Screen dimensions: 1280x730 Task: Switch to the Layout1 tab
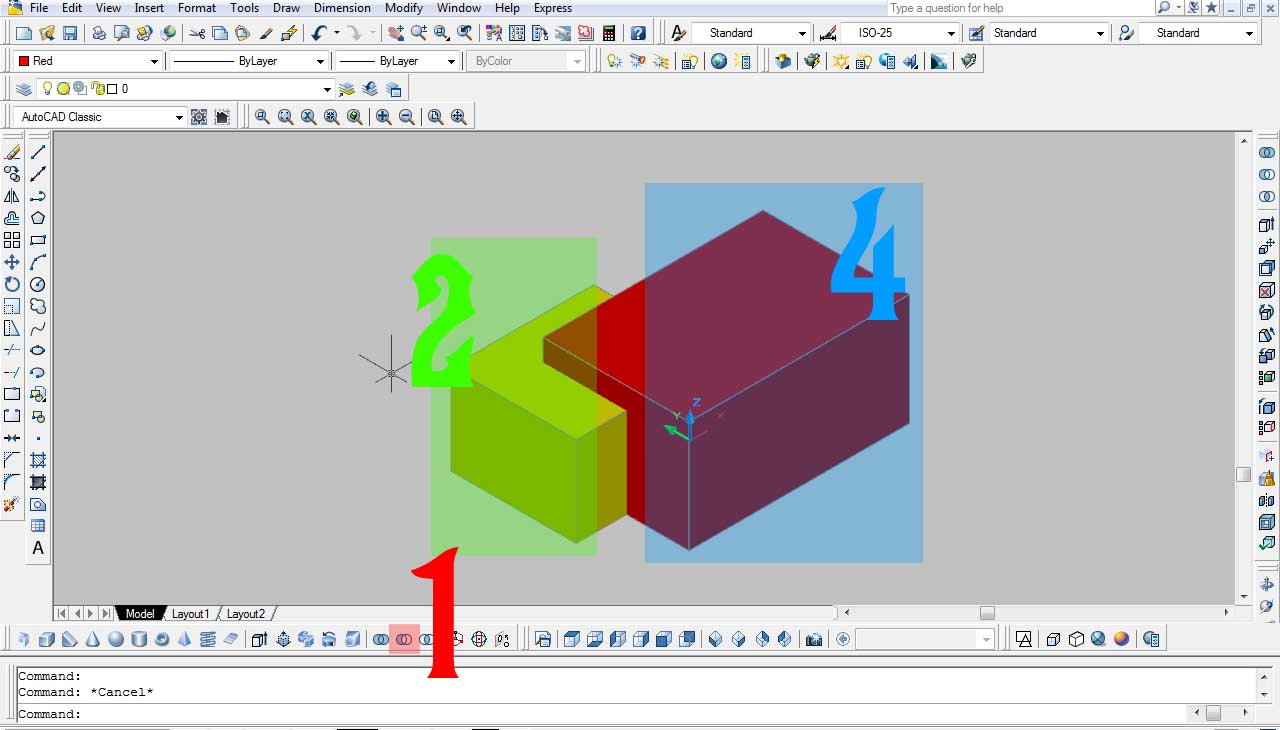(190, 613)
